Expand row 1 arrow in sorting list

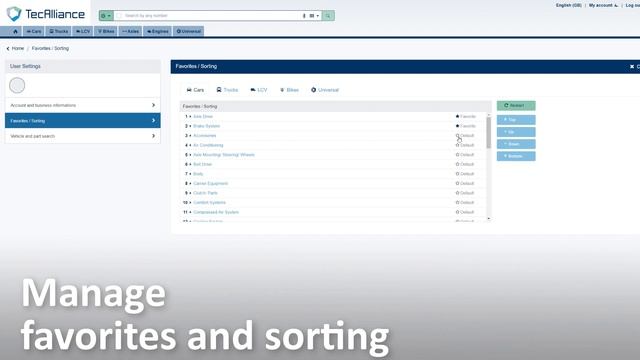pos(190,117)
